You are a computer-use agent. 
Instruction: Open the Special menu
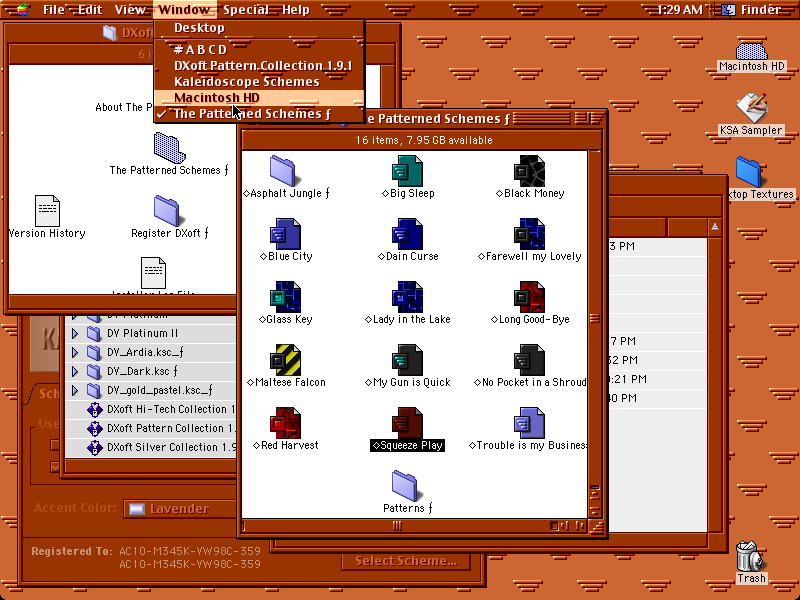click(246, 9)
